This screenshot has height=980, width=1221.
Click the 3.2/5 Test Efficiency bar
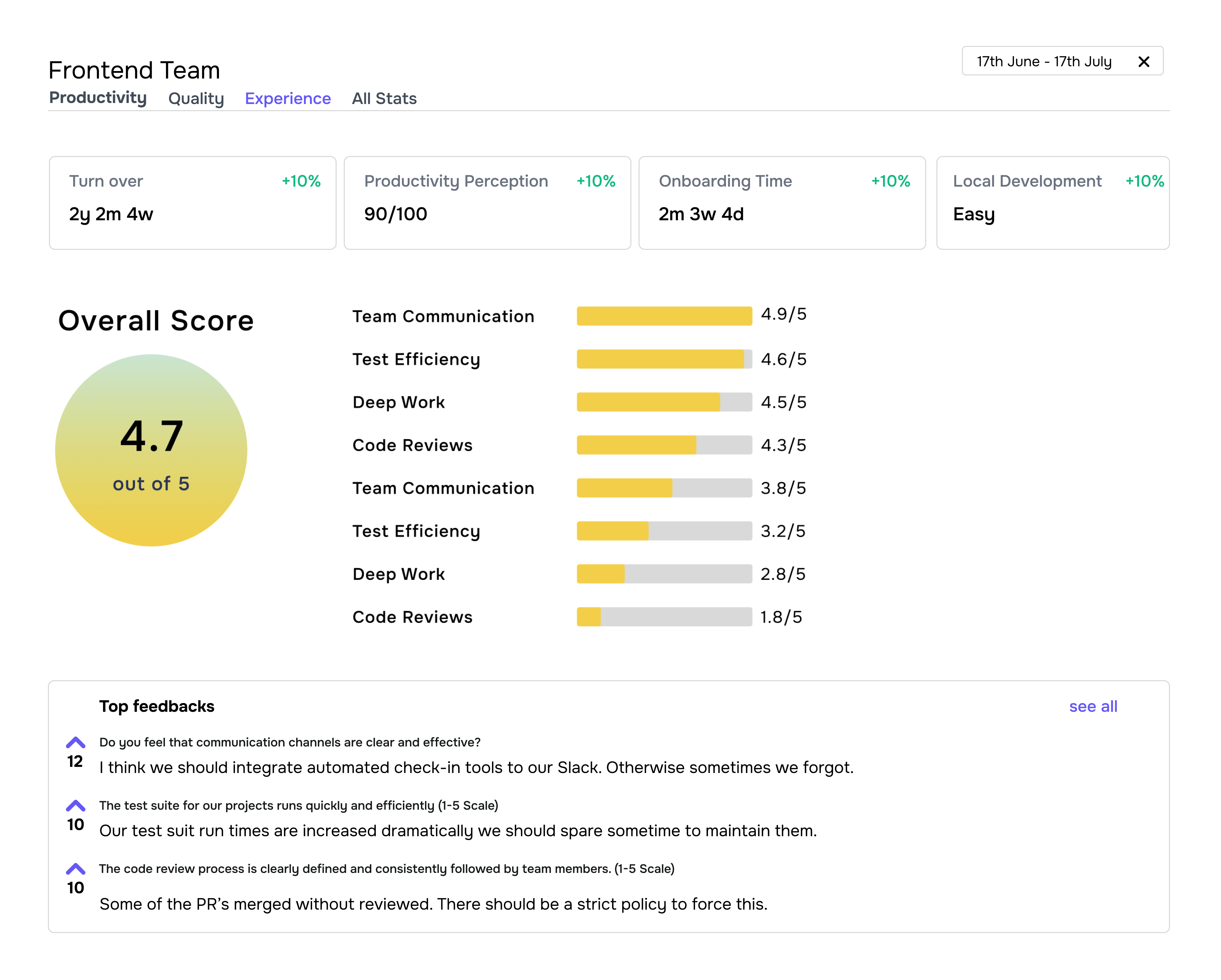tap(664, 531)
